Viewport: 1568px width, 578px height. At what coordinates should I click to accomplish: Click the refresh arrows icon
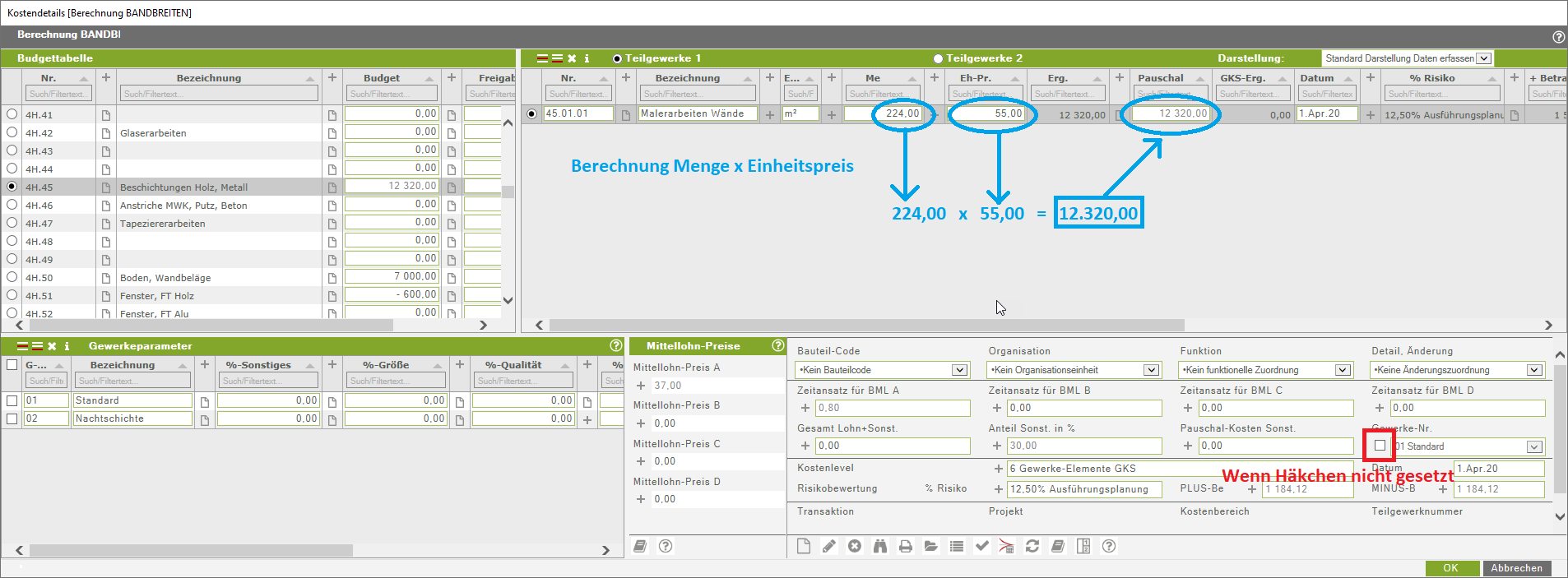point(1032,547)
